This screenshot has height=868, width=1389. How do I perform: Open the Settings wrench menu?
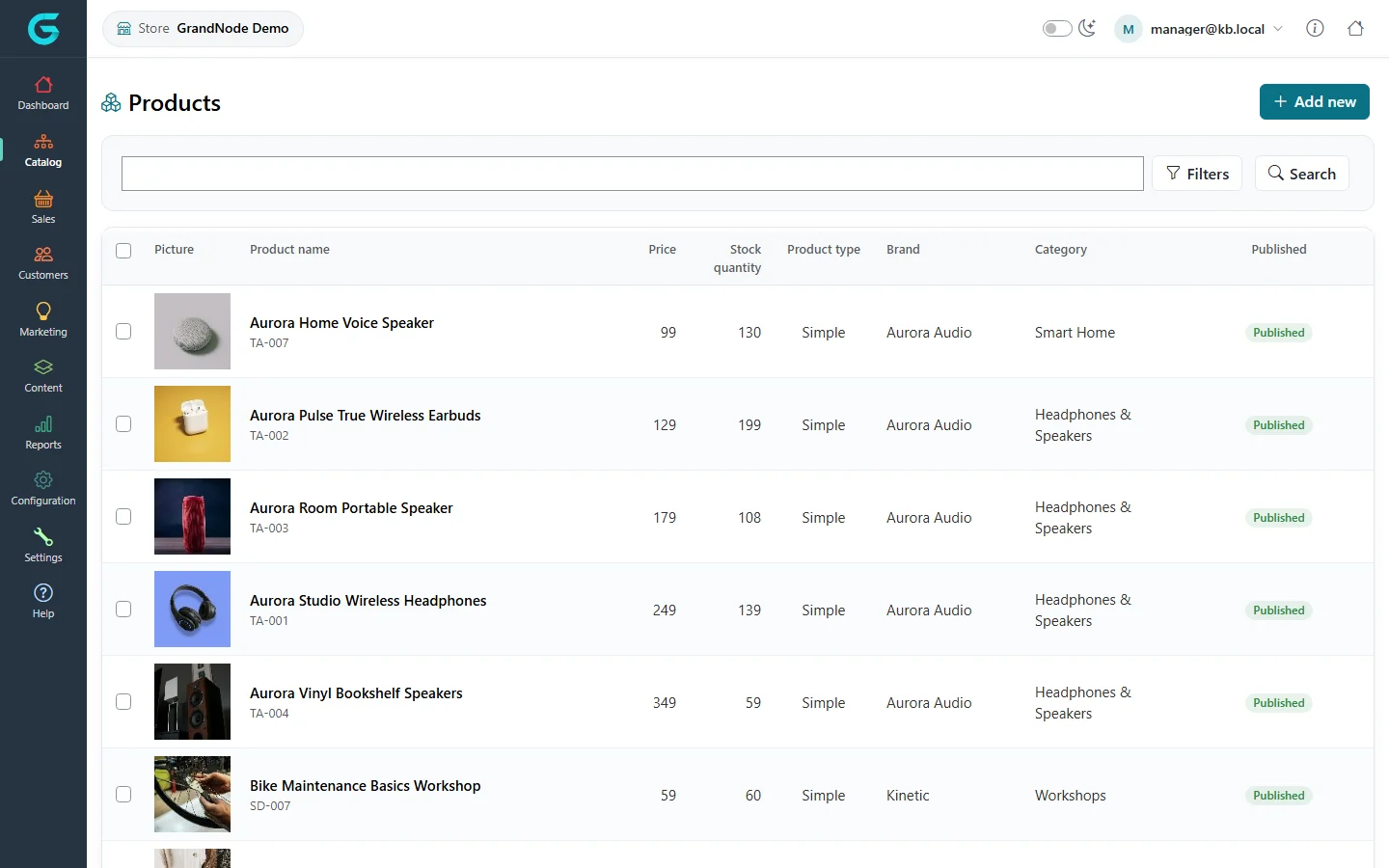click(x=43, y=546)
